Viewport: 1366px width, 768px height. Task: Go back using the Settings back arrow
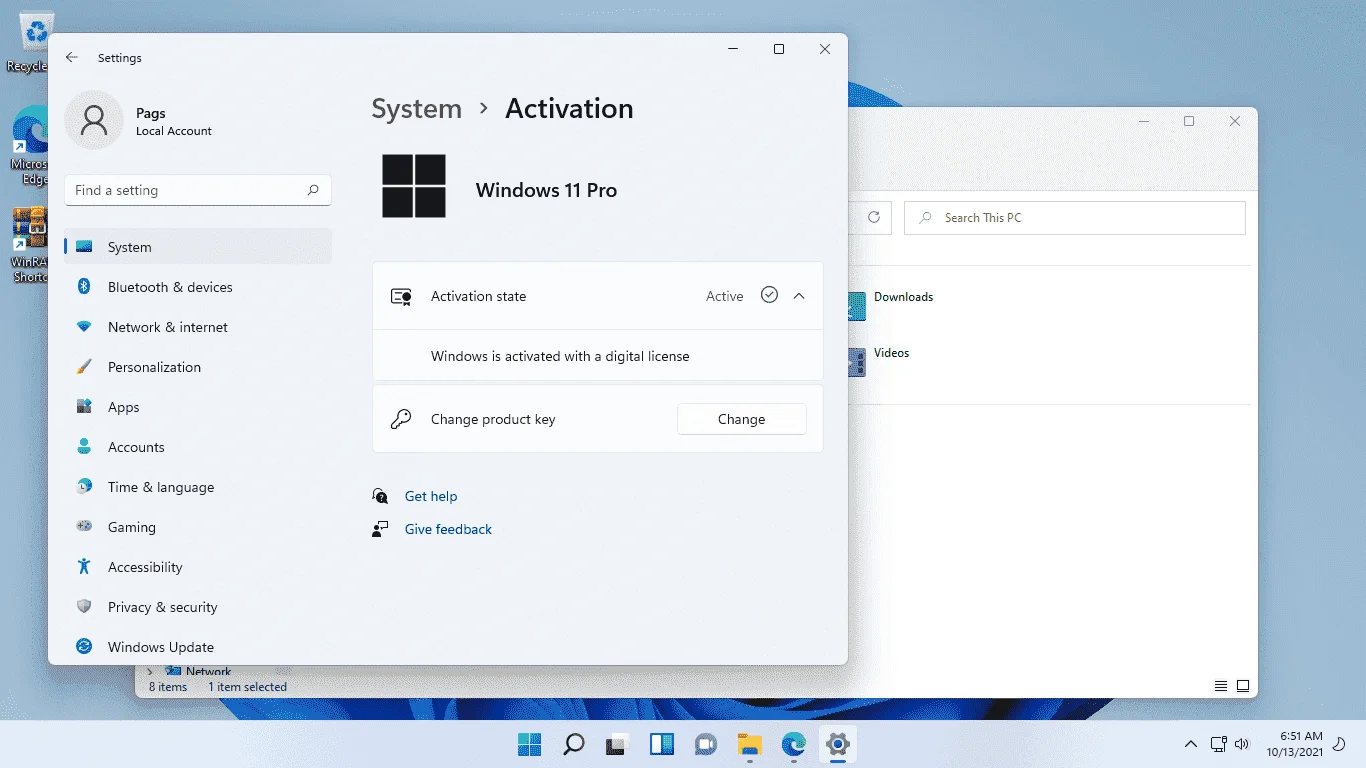click(71, 58)
